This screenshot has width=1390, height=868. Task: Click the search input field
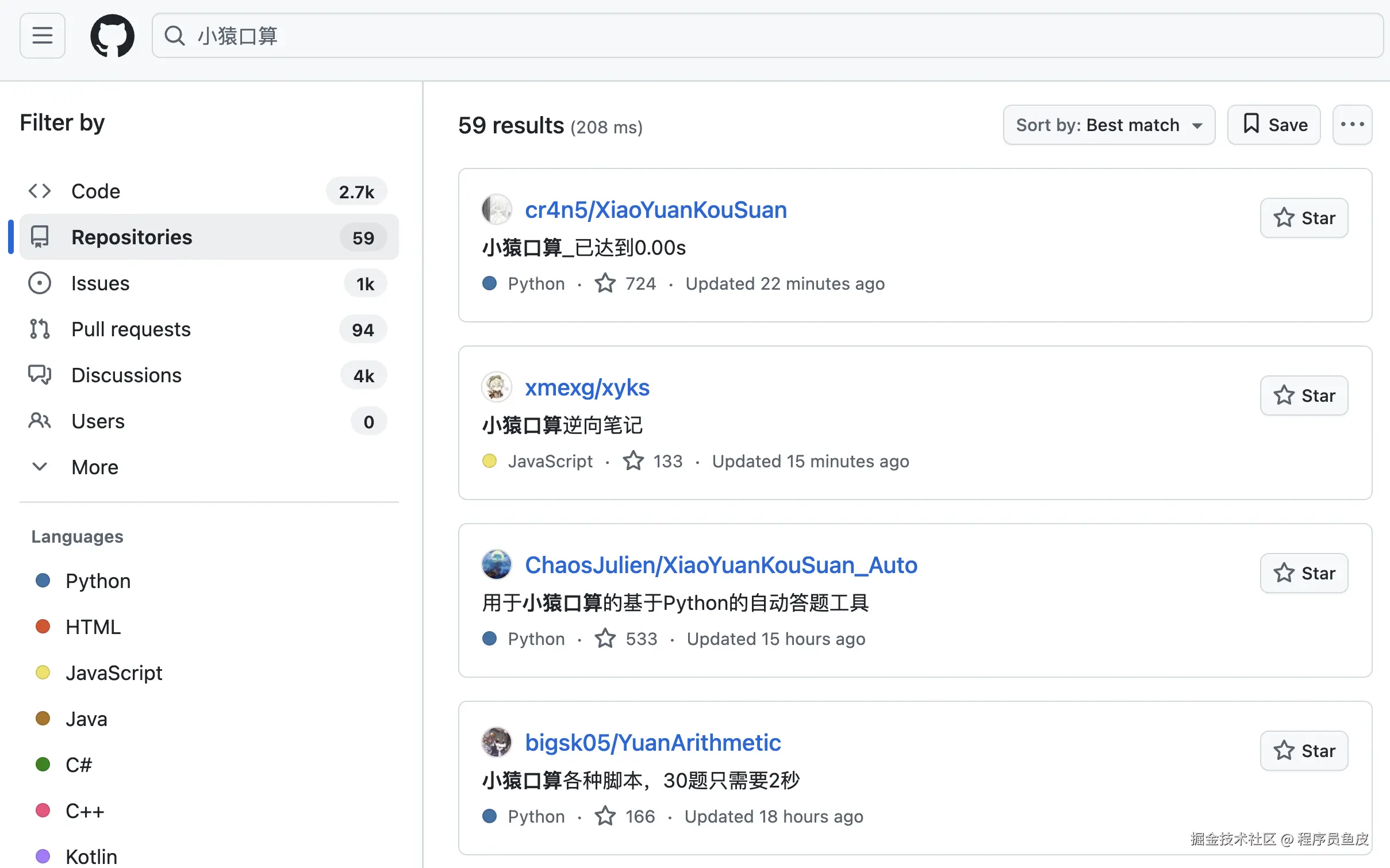click(x=747, y=36)
